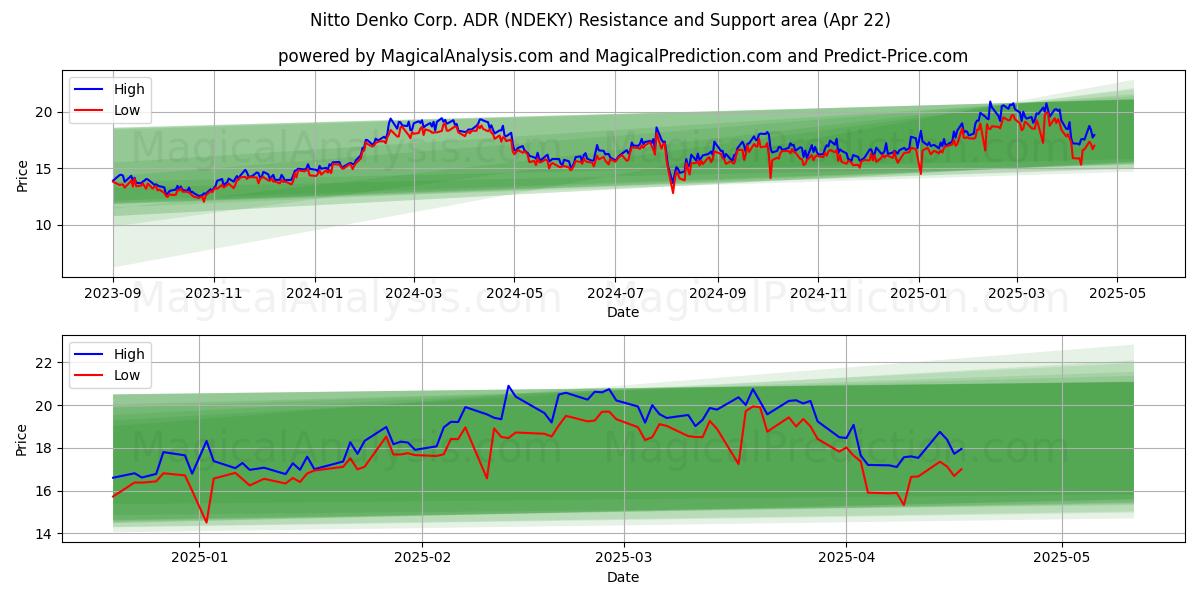The width and height of the screenshot is (1200, 600).
Task: Click the '2023-09' date tick label
Action: tap(113, 293)
